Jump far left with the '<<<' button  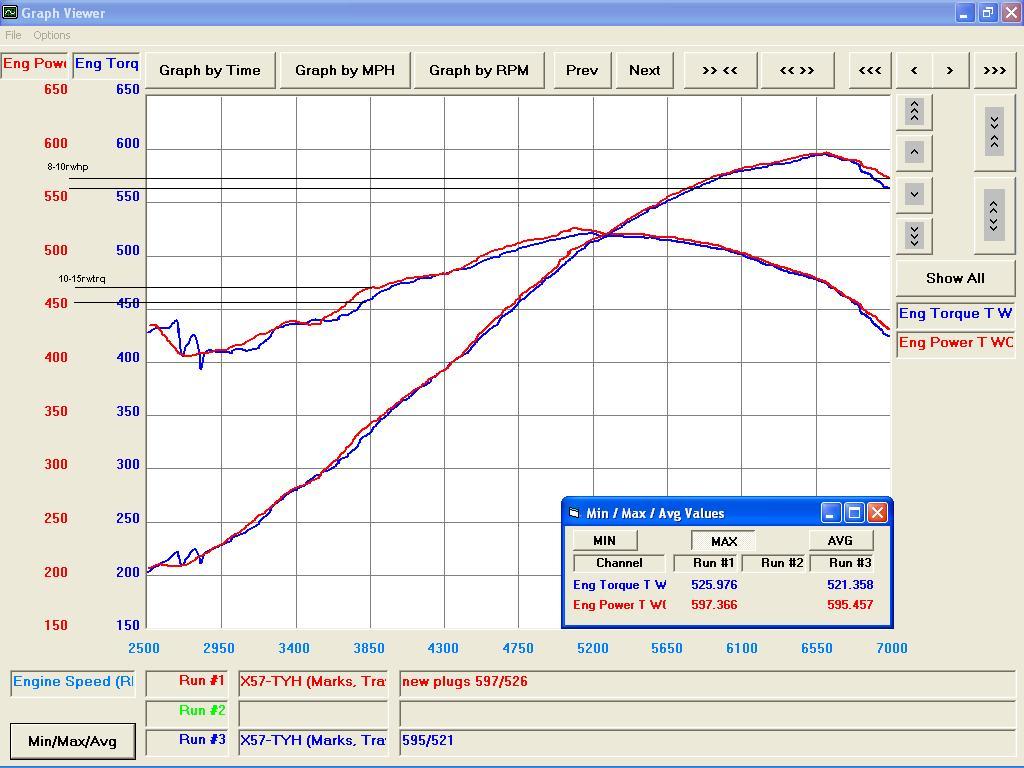coord(870,71)
